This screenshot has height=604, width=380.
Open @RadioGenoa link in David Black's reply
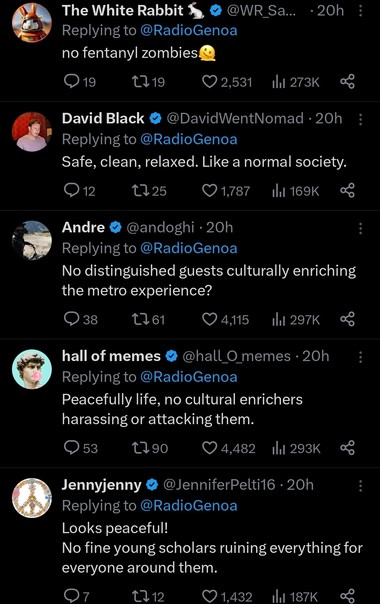(x=188, y=139)
